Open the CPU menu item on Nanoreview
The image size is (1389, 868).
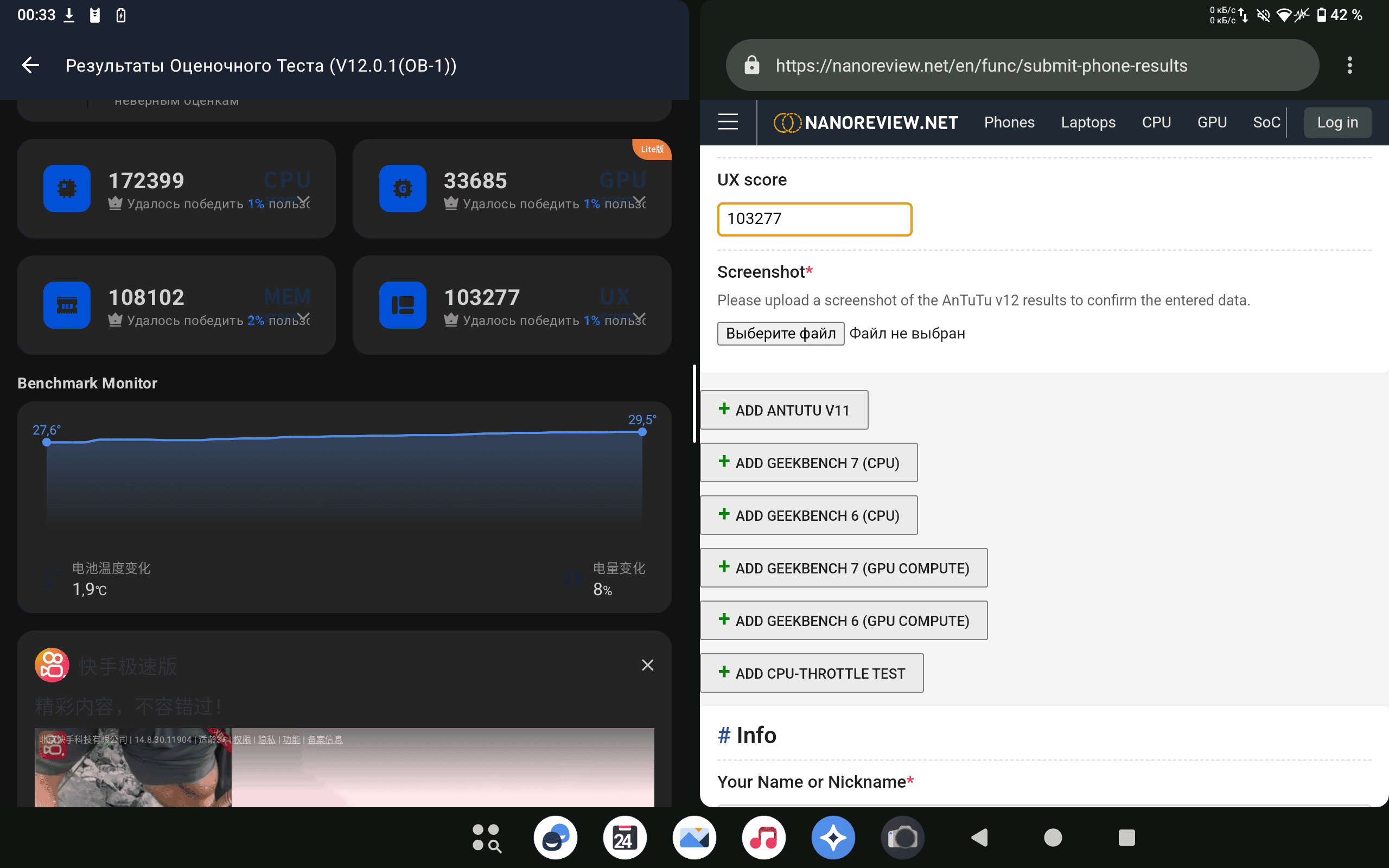(x=1156, y=122)
